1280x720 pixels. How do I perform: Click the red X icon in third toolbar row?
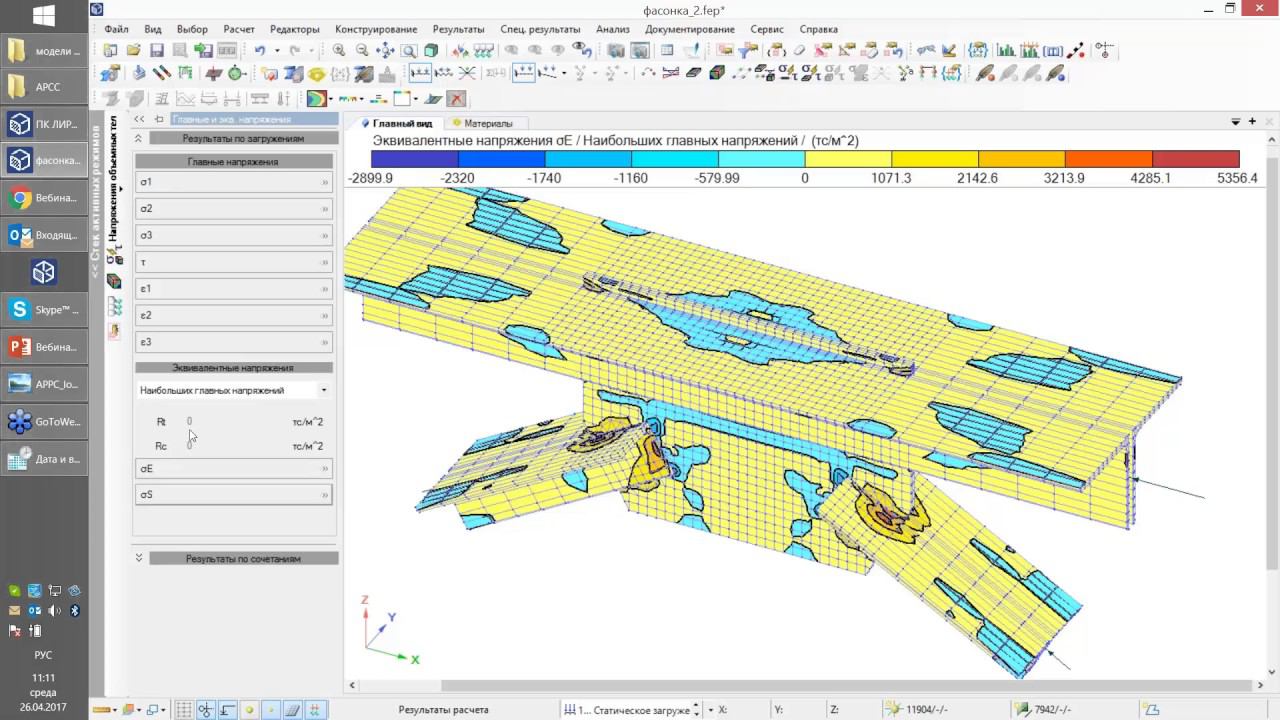coord(456,98)
